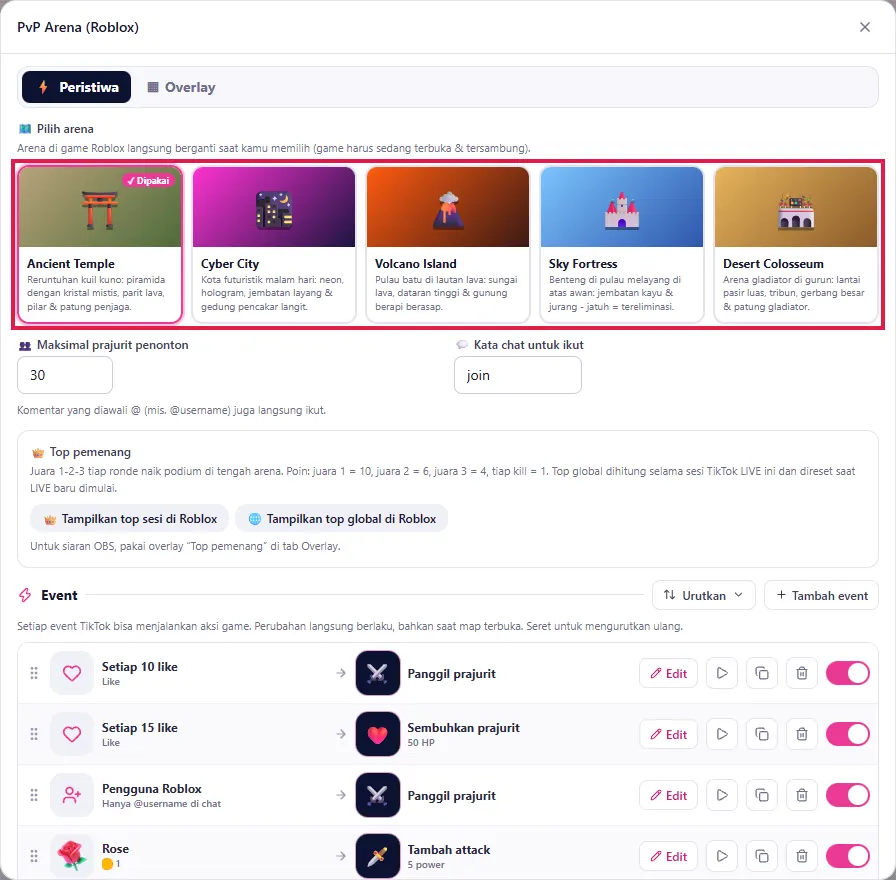Viewport: 896px width, 880px height.
Task: Duplicate the 'Pengguna Roblox' event
Action: [x=762, y=795]
